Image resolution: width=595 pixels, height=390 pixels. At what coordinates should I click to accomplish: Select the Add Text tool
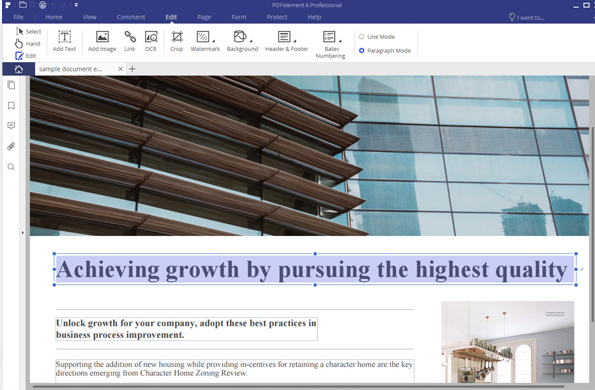(x=65, y=41)
